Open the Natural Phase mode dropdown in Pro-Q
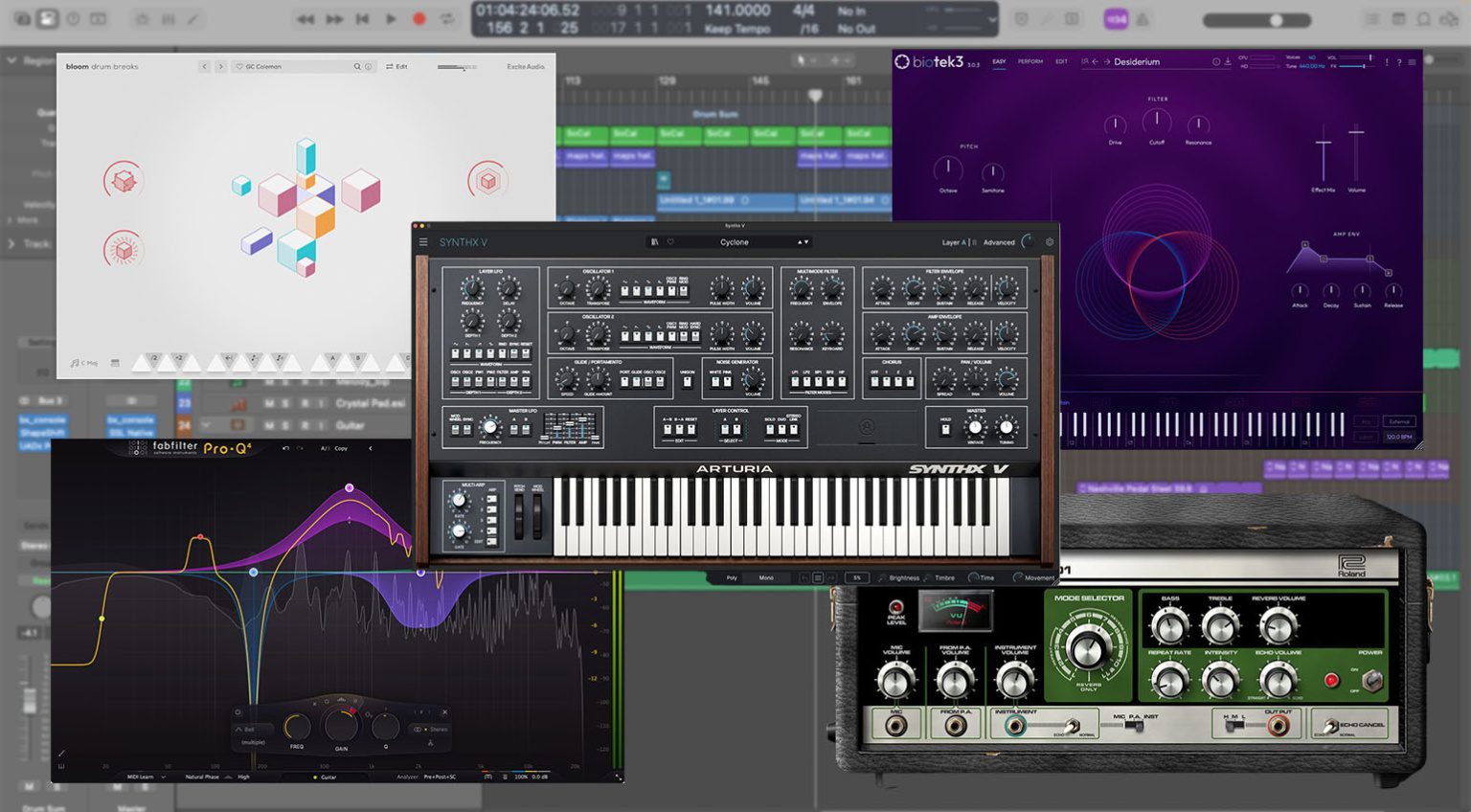 203,777
